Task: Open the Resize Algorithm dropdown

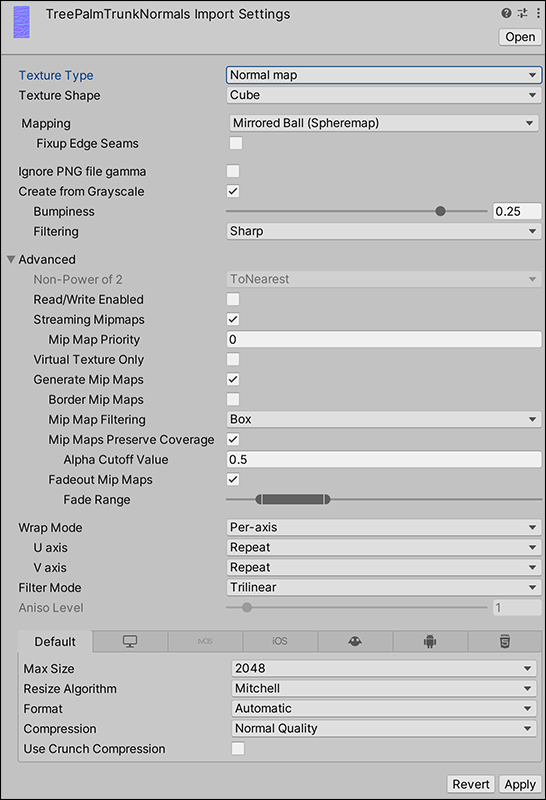Action: (384, 688)
